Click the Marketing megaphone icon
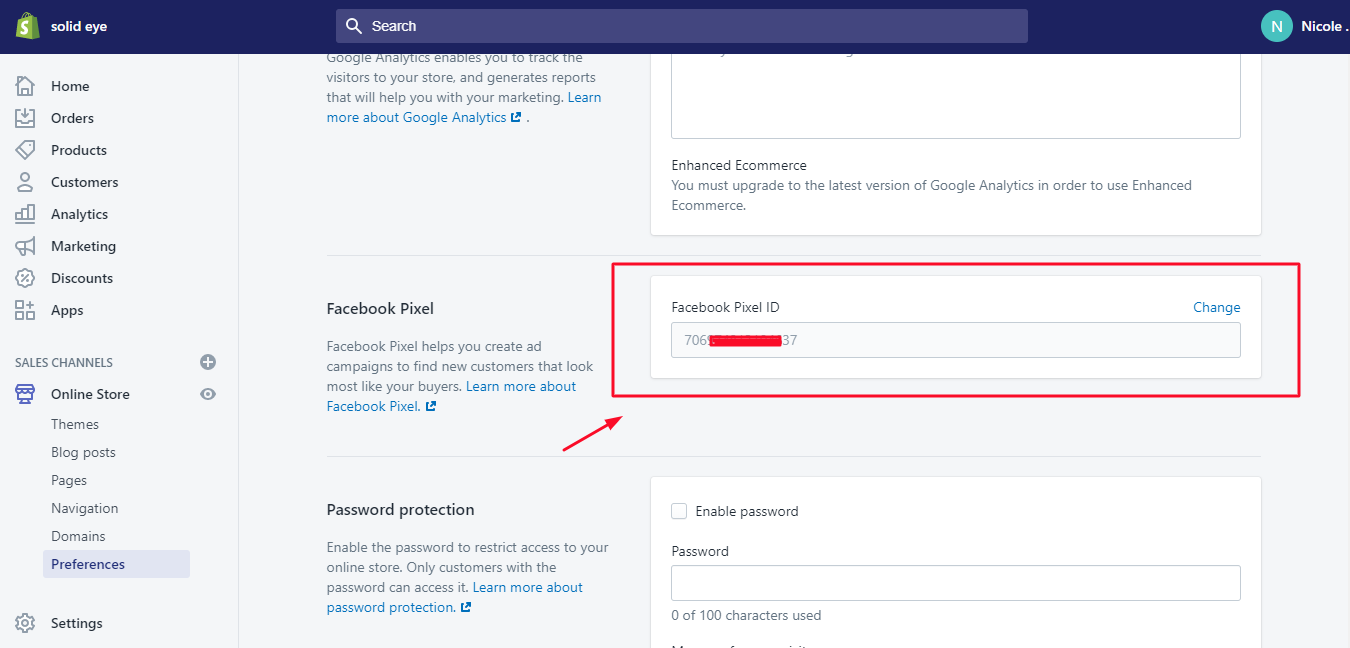The height and width of the screenshot is (648, 1350). (x=25, y=246)
